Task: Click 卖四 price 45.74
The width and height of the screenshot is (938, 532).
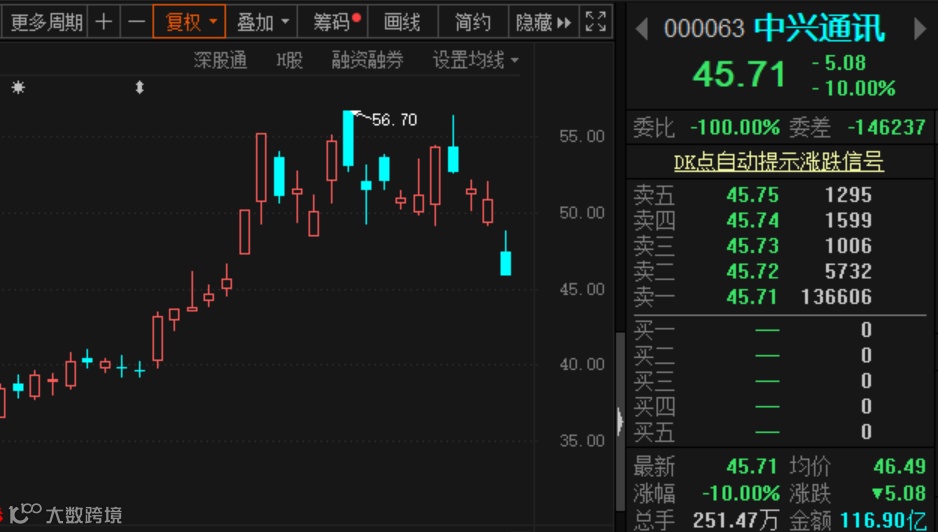Action: 753,221
